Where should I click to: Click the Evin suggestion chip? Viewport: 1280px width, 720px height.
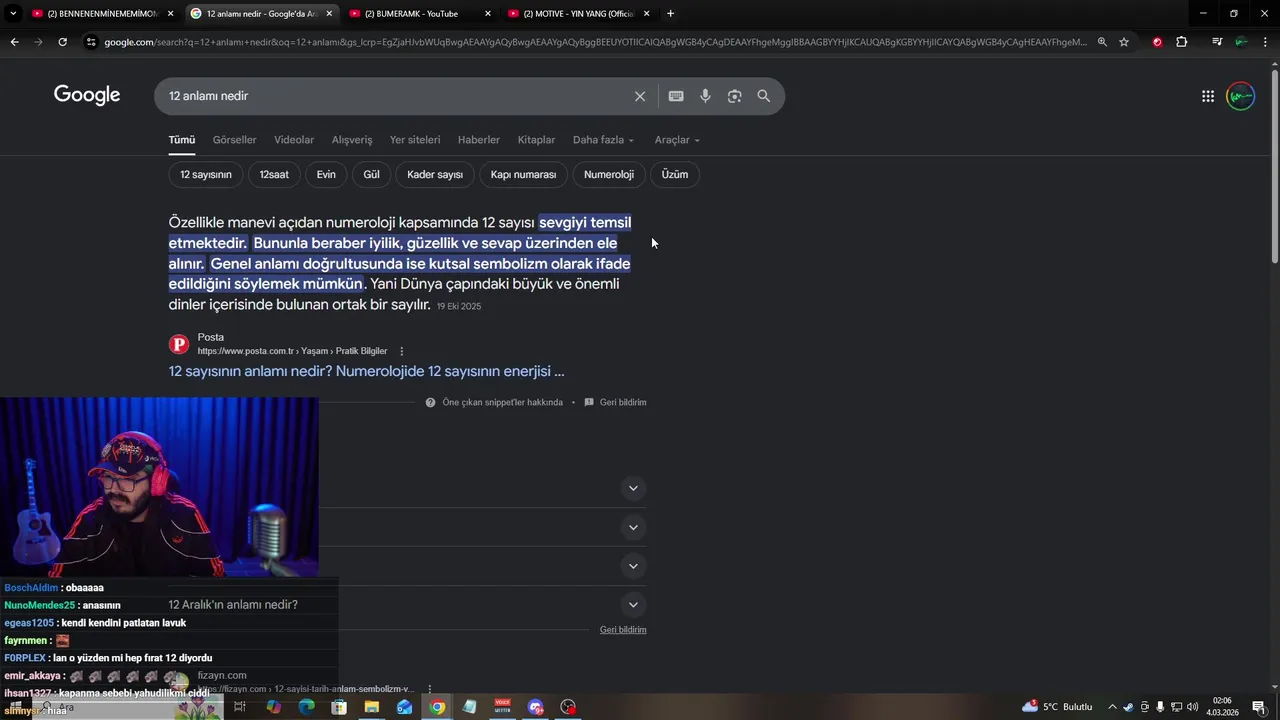tap(326, 174)
